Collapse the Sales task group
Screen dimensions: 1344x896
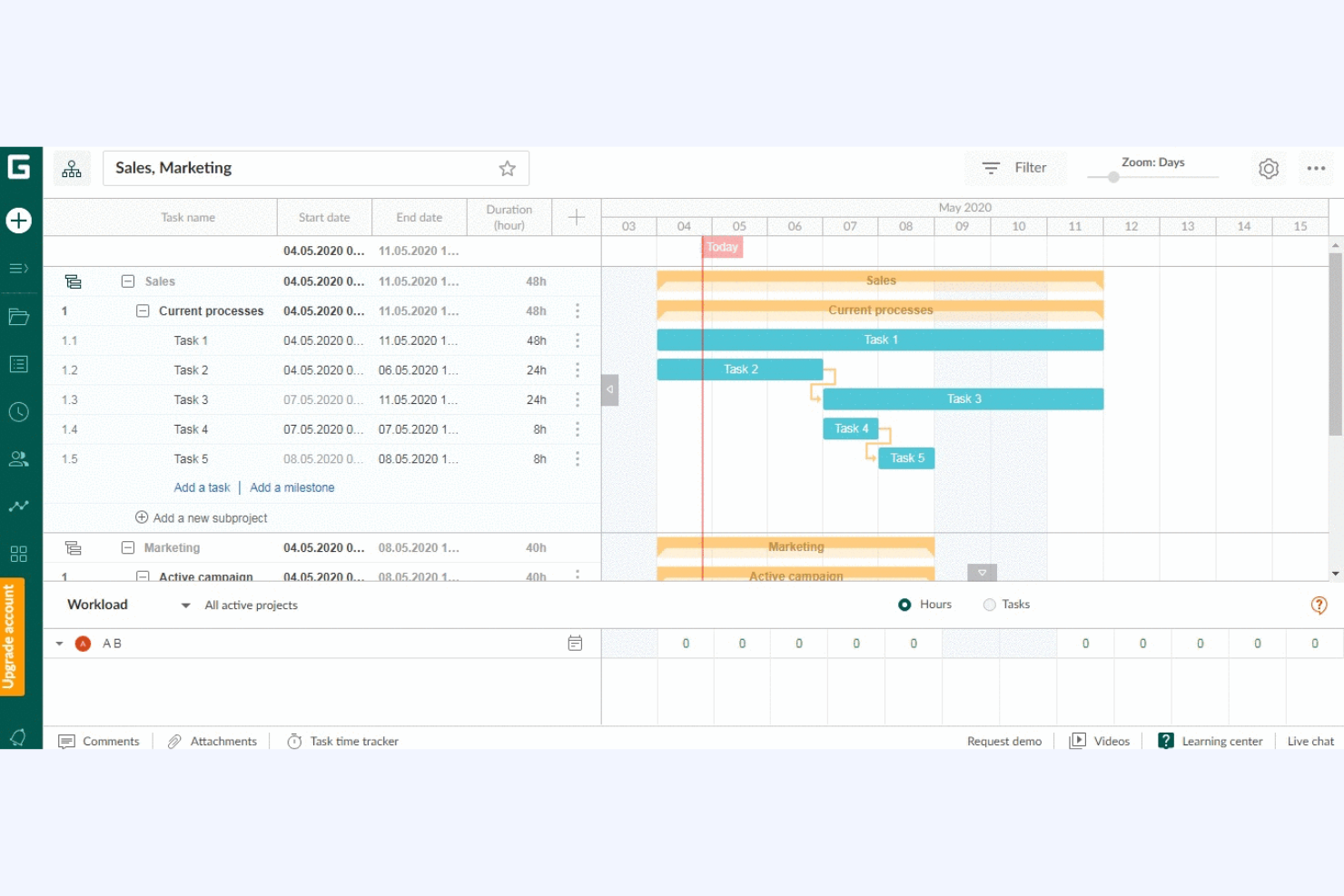tap(127, 281)
